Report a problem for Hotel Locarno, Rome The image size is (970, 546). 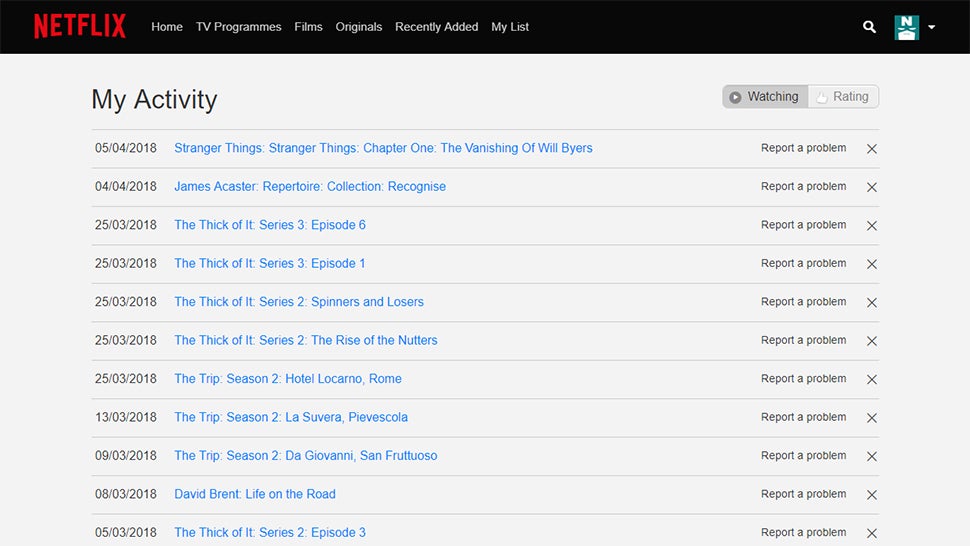click(804, 378)
